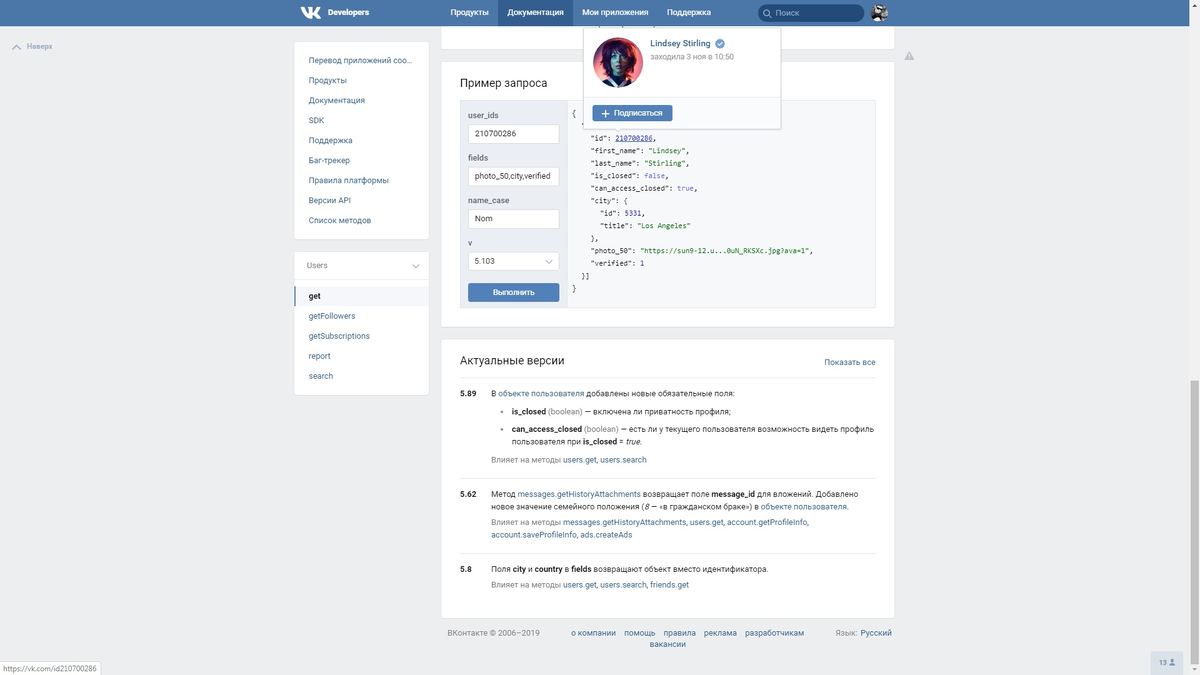Open the user avatar in header

[880, 13]
